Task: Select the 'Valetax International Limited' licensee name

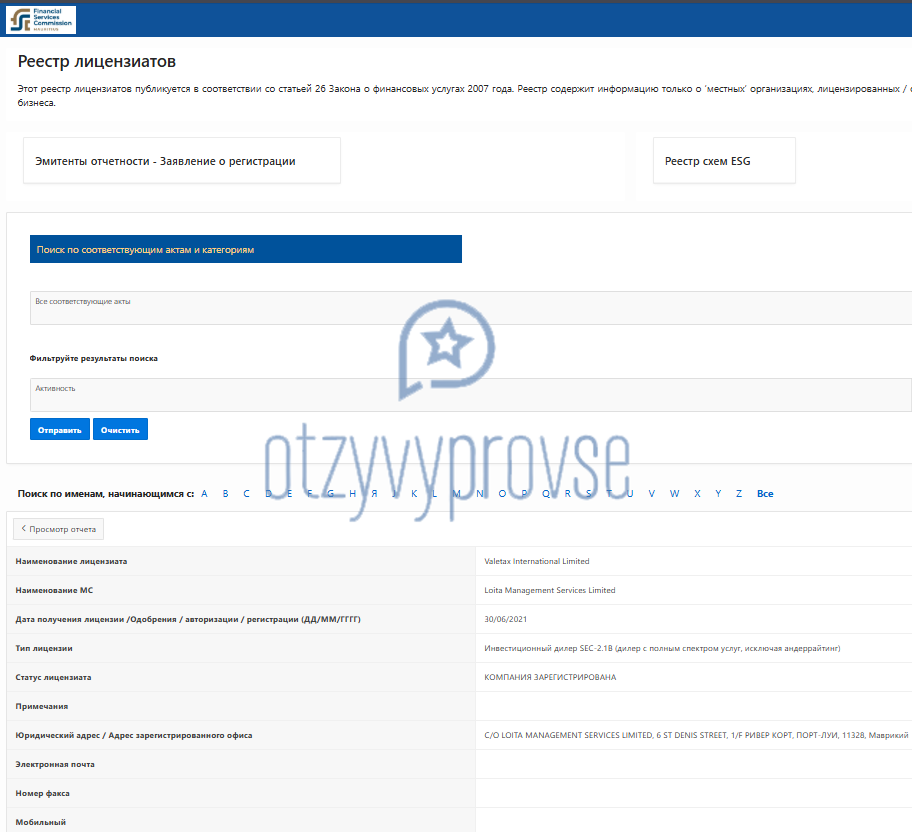Action: (x=537, y=561)
